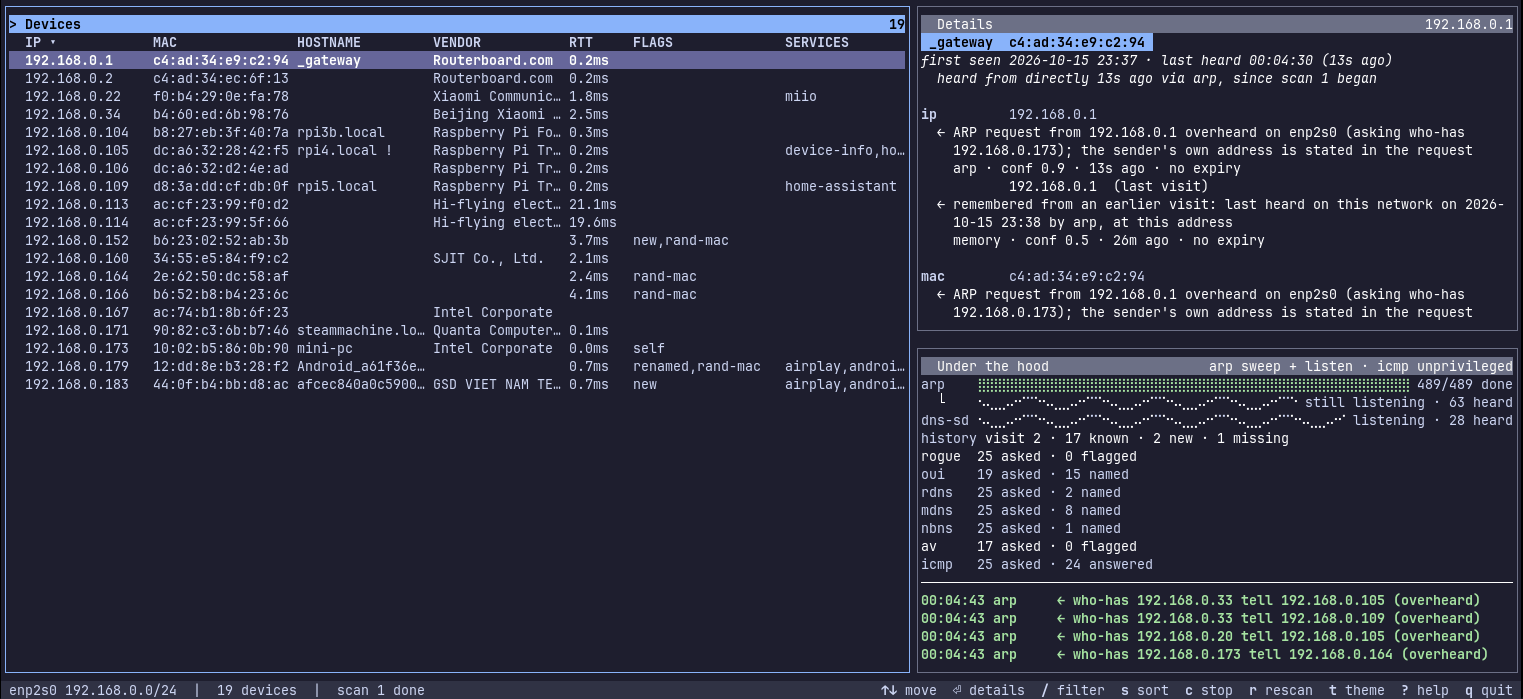
Task: Select the new,rand-mac device row
Action: (457, 241)
